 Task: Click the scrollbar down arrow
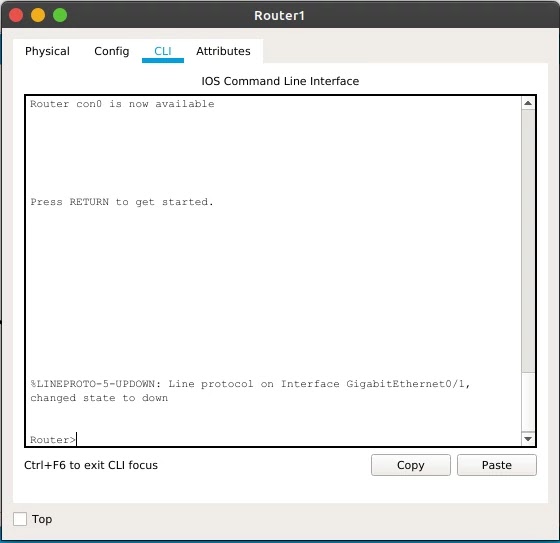[528, 439]
